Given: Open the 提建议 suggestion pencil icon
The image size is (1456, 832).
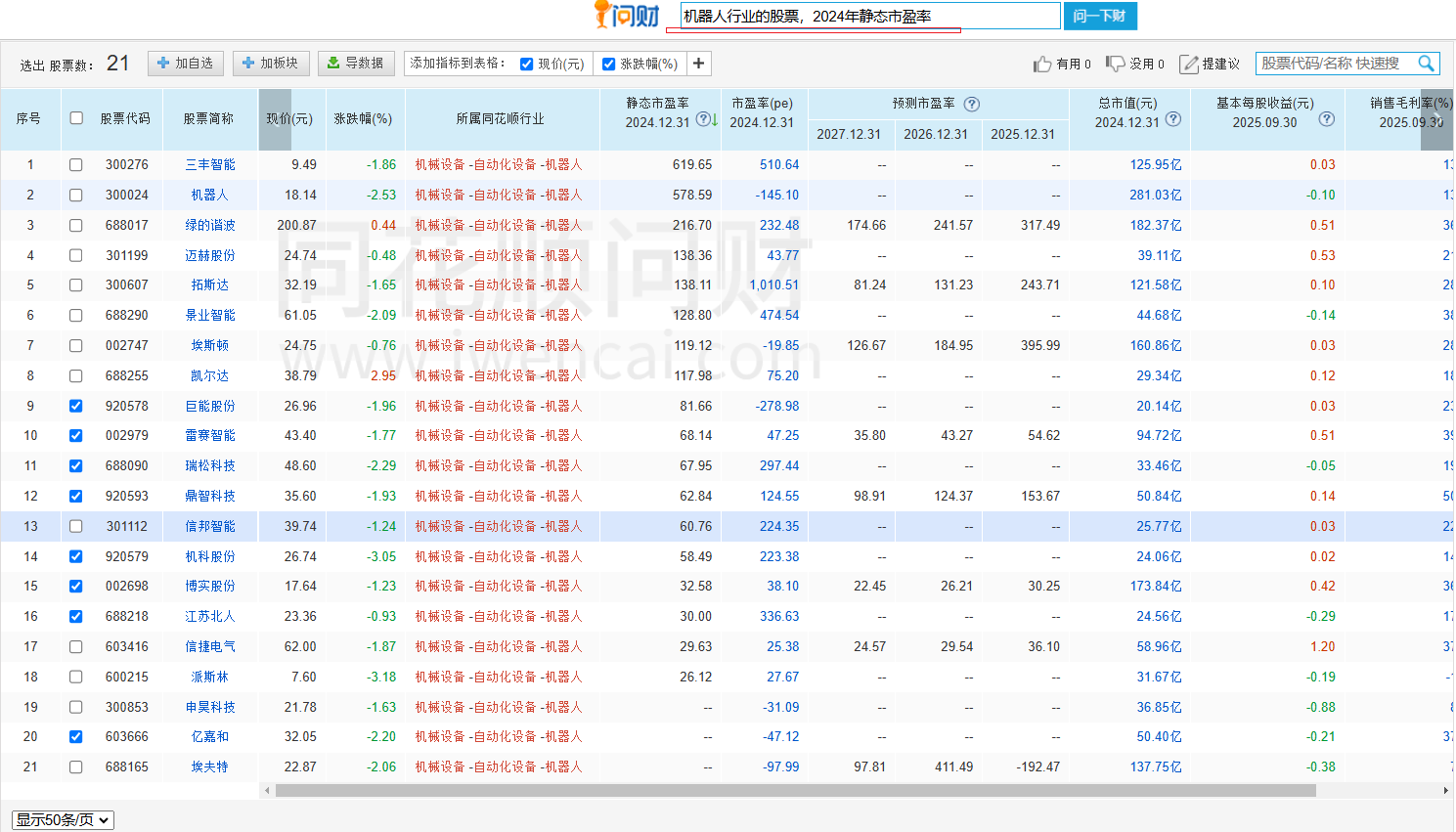Looking at the screenshot, I should point(1189,65).
